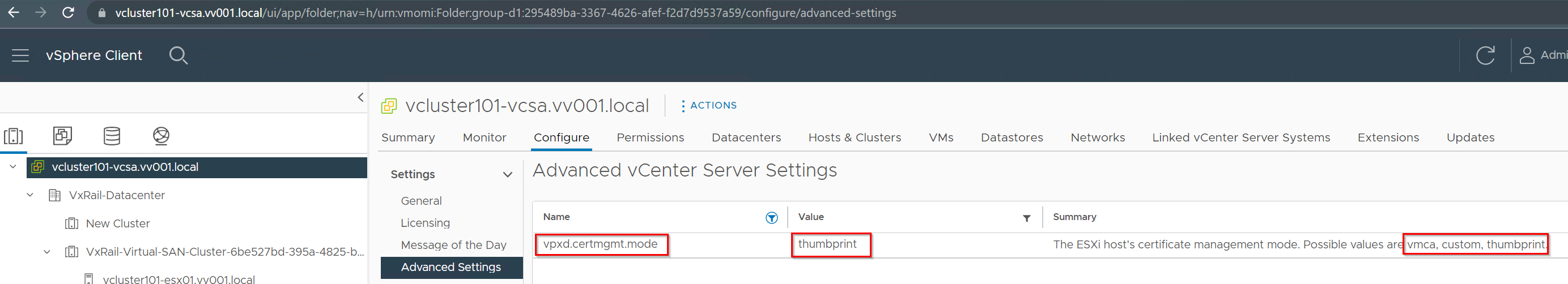Click the vSphere search magnifier icon

pyautogui.click(x=179, y=55)
